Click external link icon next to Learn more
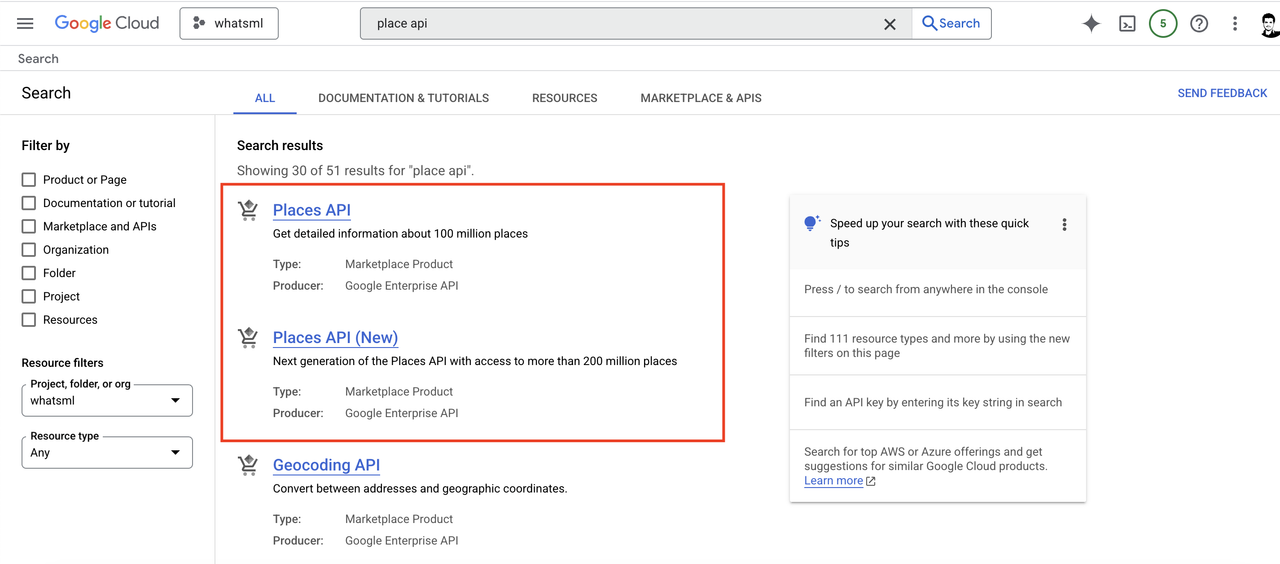The height and width of the screenshot is (564, 1280). tap(871, 481)
